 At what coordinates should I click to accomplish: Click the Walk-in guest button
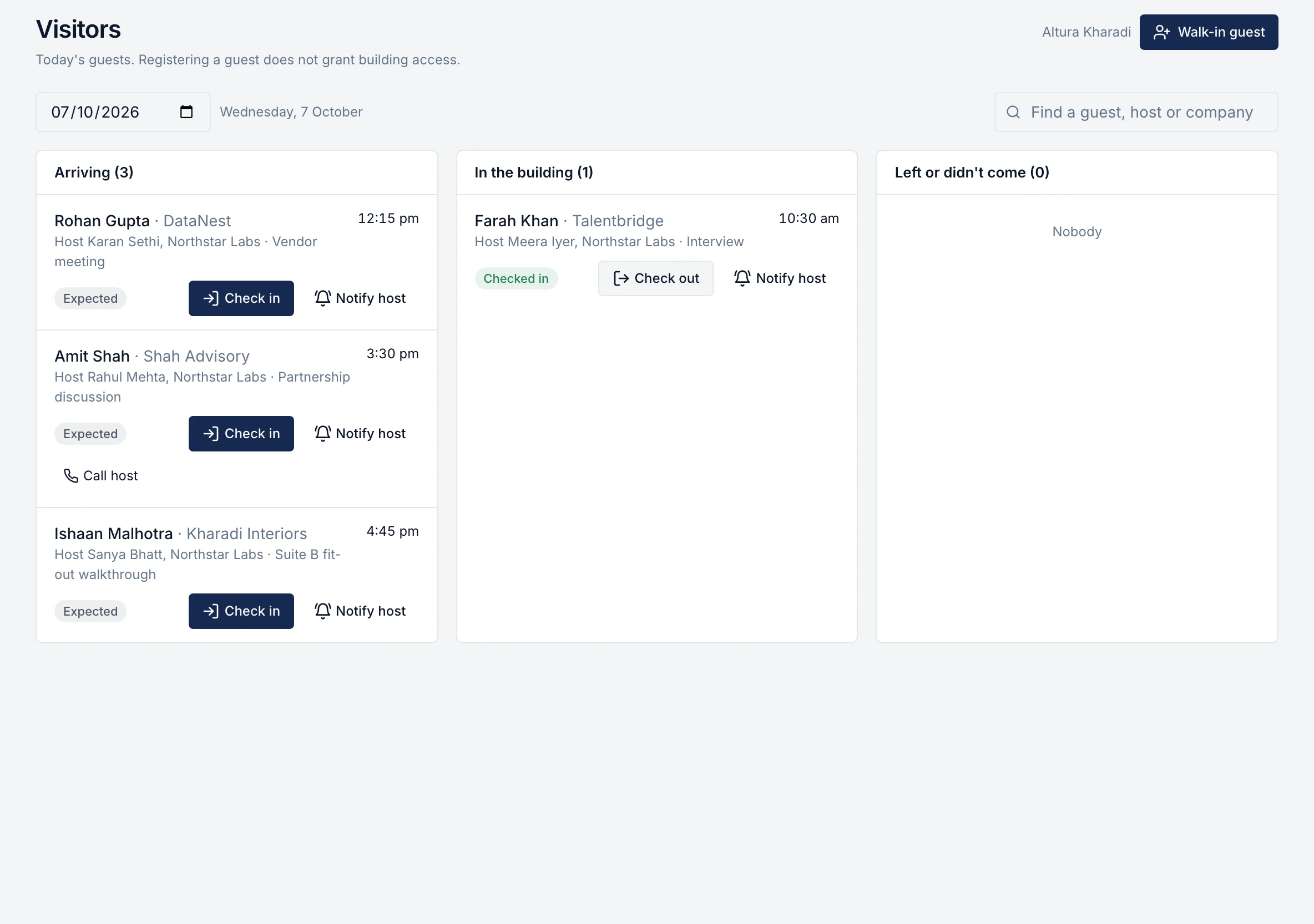[1209, 32]
